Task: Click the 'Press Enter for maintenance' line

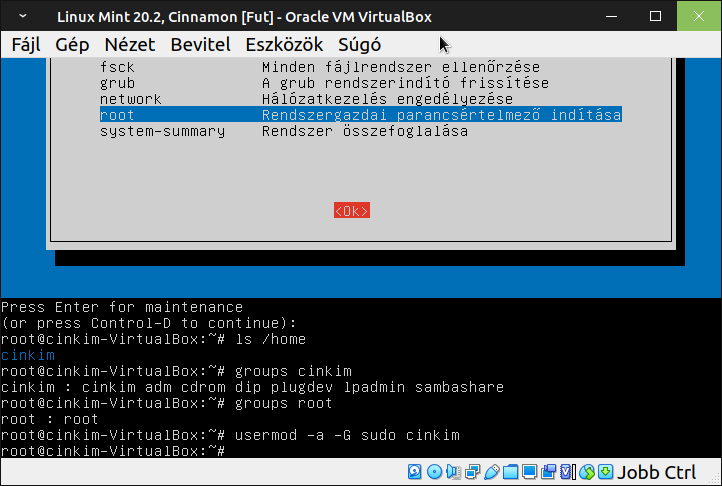Action: [122, 307]
